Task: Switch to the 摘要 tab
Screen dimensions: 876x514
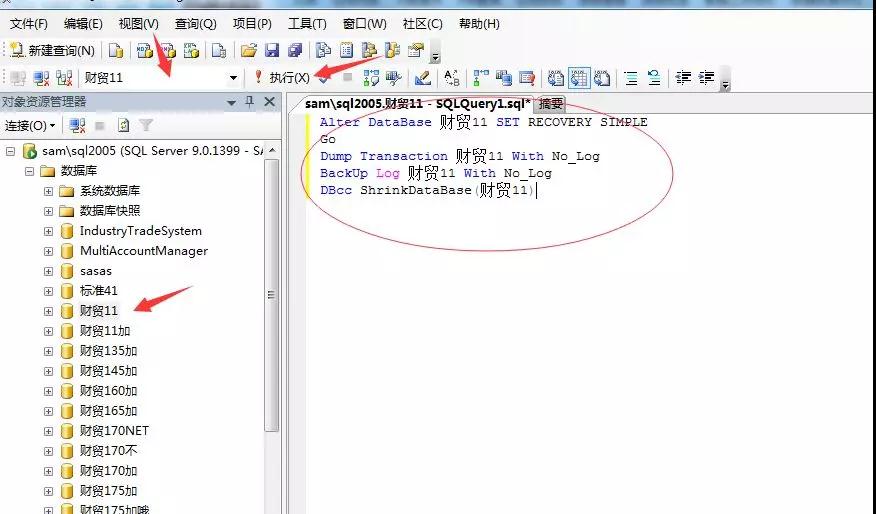Action: click(x=550, y=103)
